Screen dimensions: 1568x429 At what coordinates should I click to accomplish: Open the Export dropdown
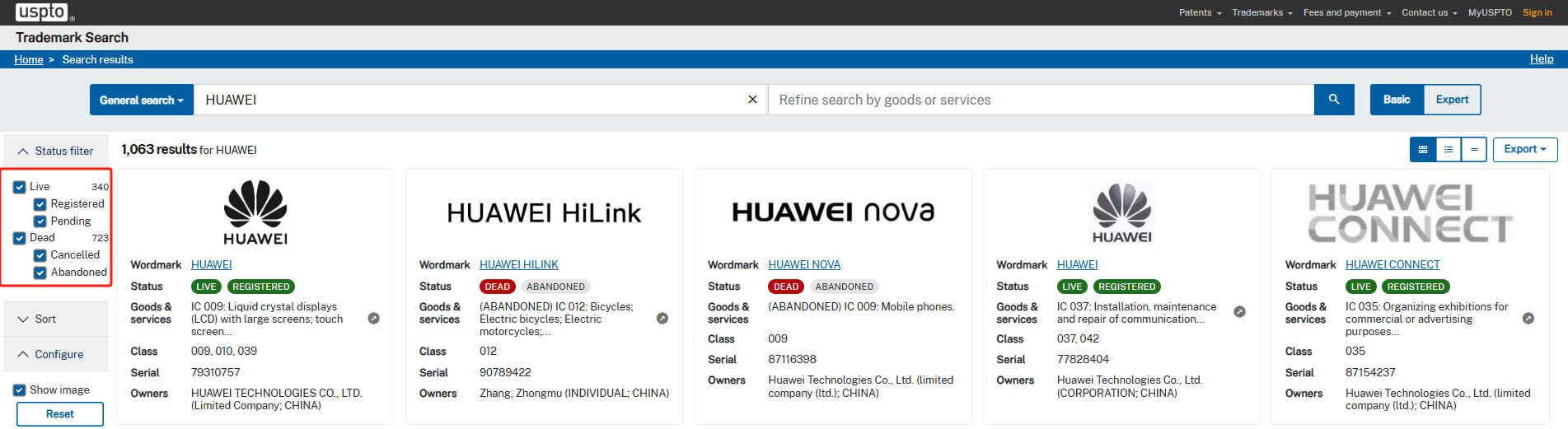coord(1525,149)
